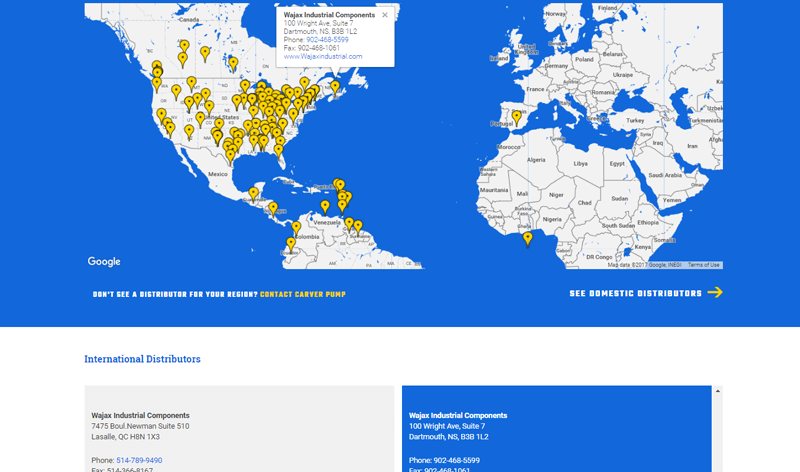This screenshot has width=800, height=472.
Task: Select the map pin in Spain
Action: (517, 118)
